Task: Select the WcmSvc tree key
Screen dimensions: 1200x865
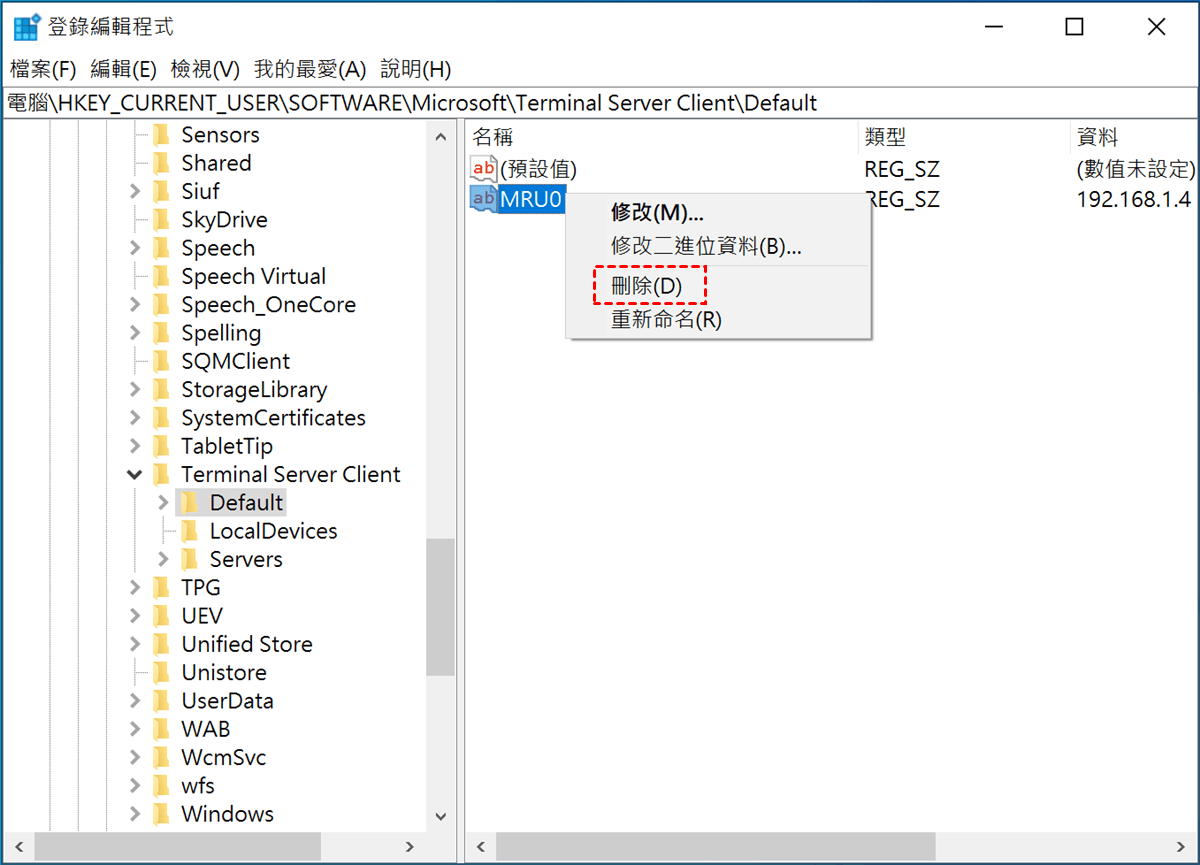Action: click(x=223, y=758)
